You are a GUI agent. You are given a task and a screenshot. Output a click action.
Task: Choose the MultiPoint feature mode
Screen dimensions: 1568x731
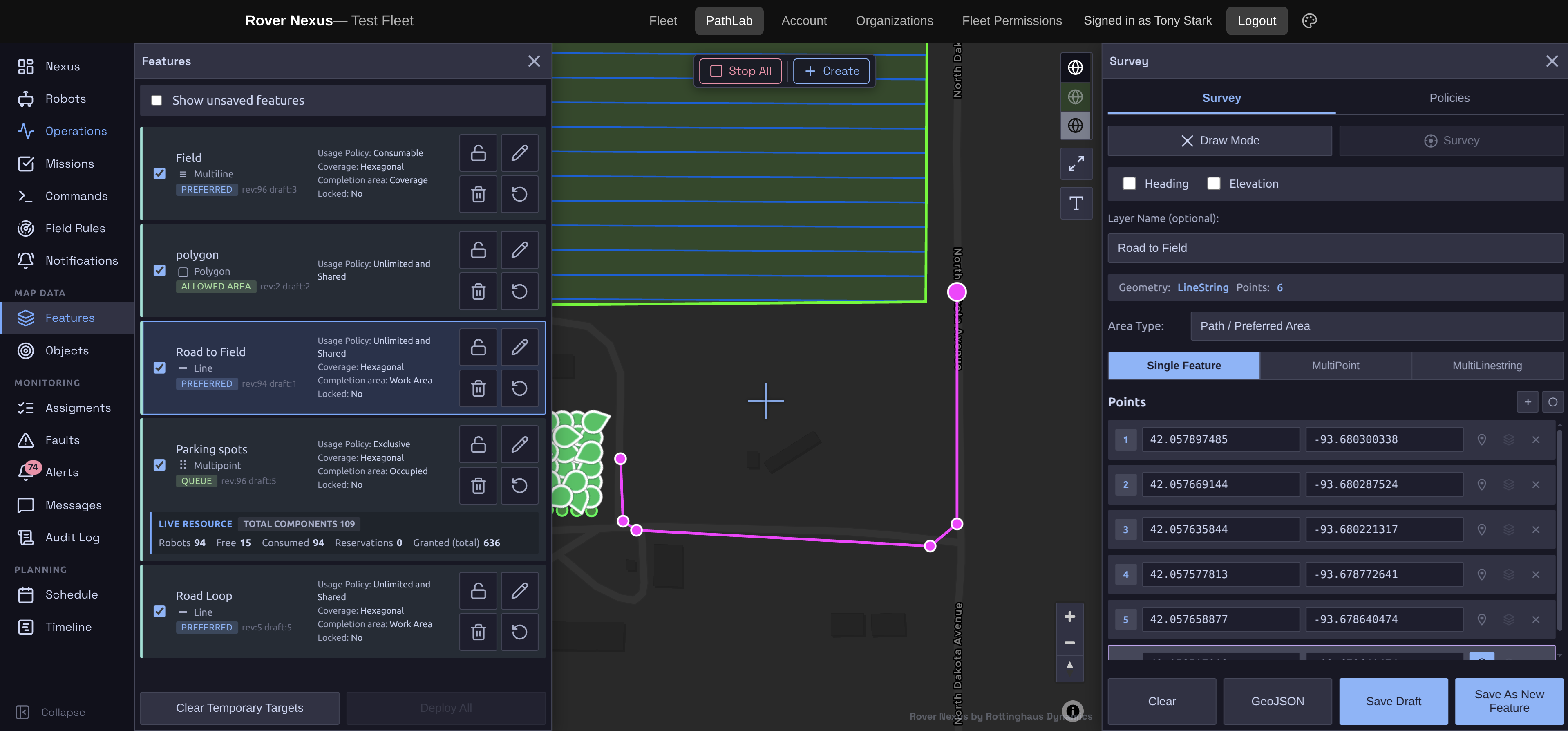tap(1335, 365)
